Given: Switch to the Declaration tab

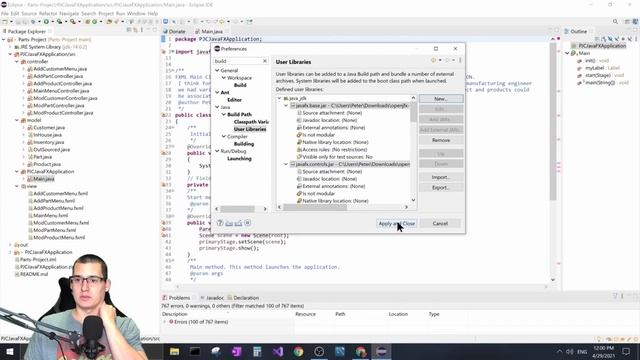Looking at the screenshot, I should (243, 298).
